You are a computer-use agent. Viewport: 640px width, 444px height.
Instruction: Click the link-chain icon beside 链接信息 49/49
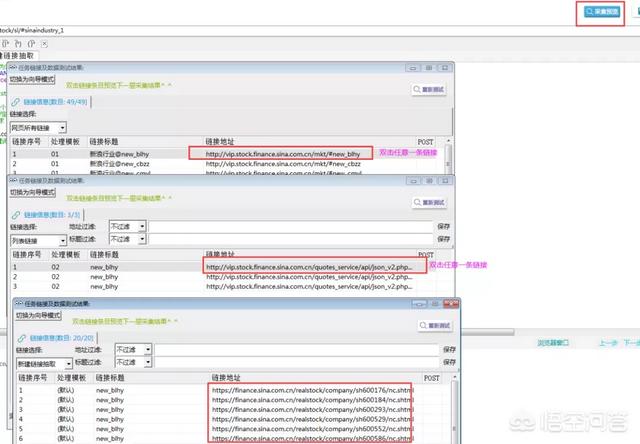click(15, 102)
